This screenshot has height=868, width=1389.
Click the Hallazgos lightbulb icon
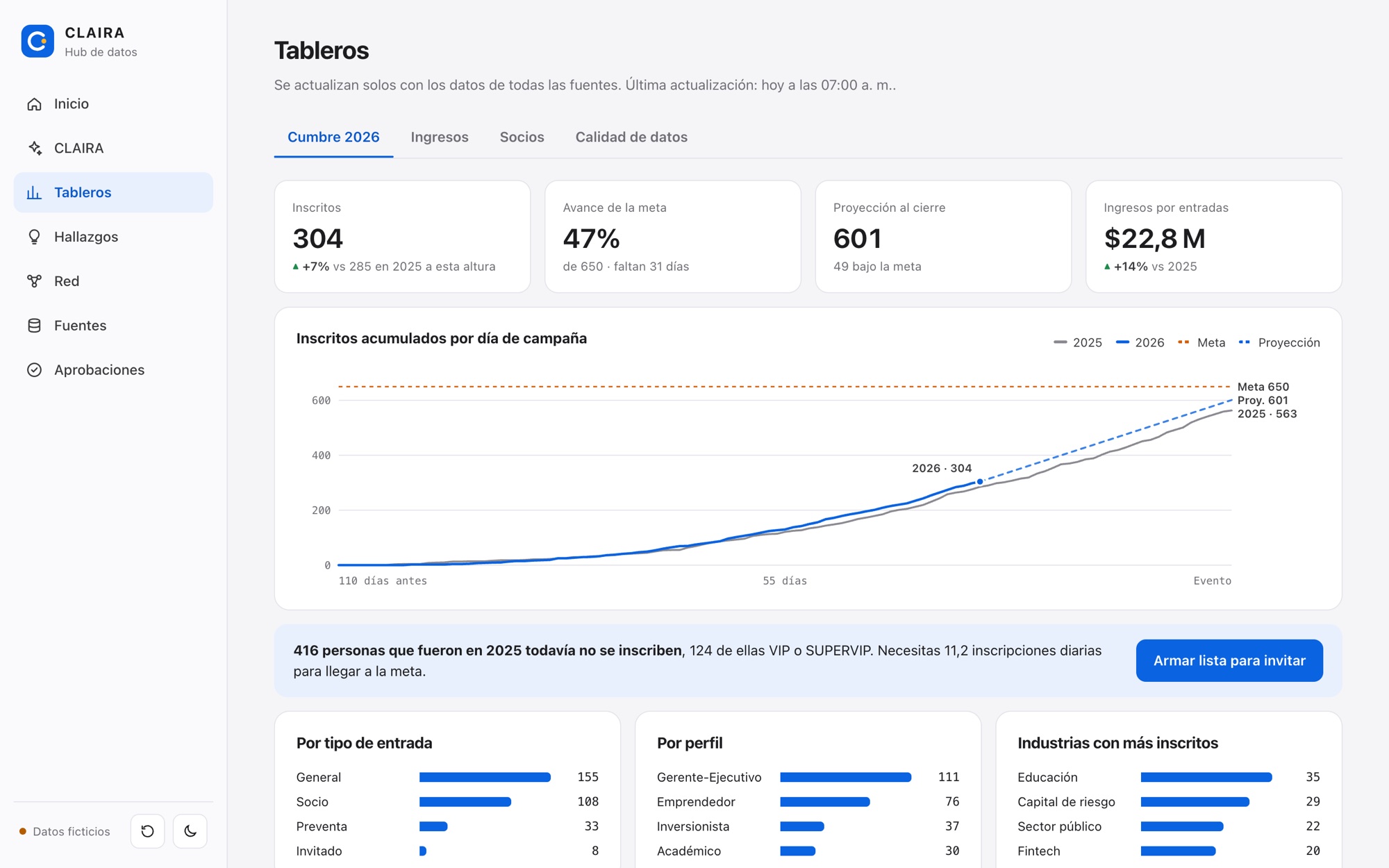[34, 237]
